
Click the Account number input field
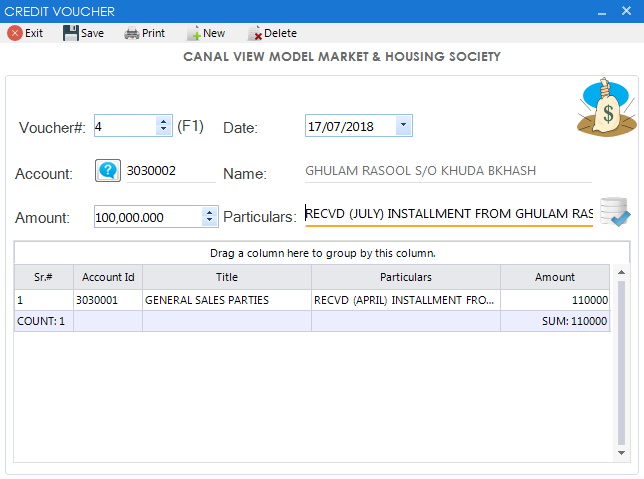click(x=170, y=171)
